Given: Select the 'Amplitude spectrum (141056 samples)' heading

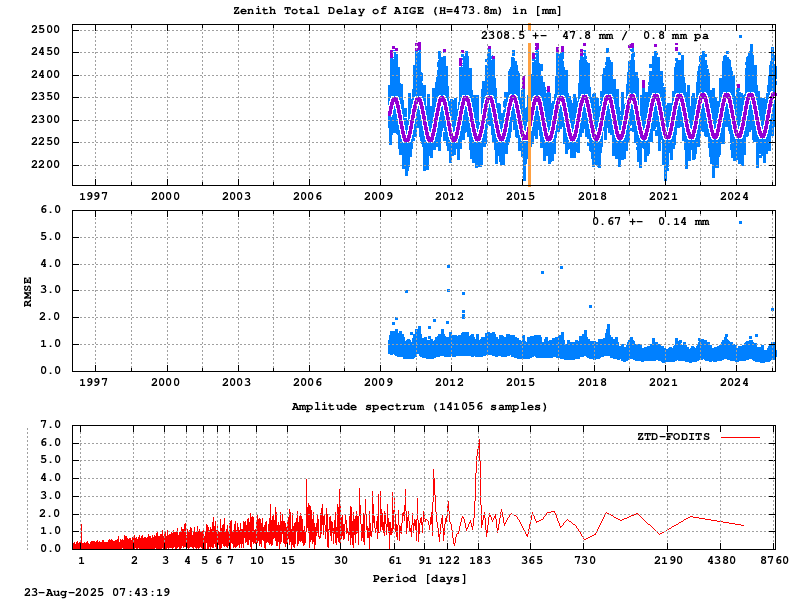Looking at the screenshot, I should coord(419,407).
